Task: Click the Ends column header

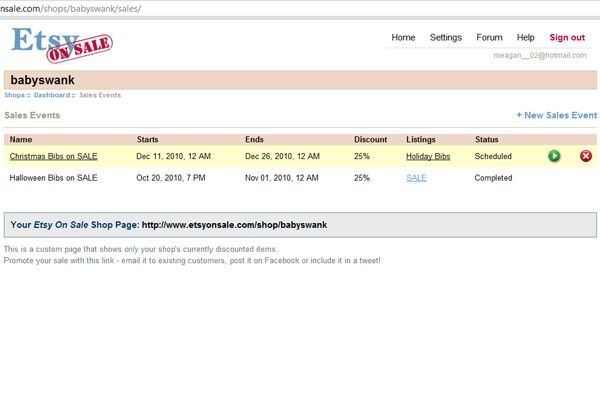Action: 254,139
